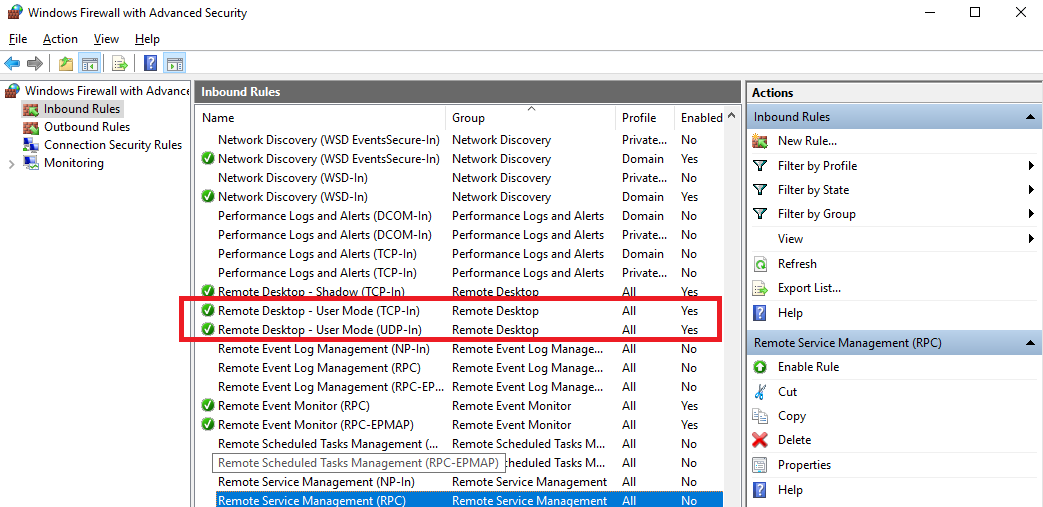This screenshot has height=507, width=1043.
Task: Click the Windows Firewall title bar icon
Action: pos(15,13)
